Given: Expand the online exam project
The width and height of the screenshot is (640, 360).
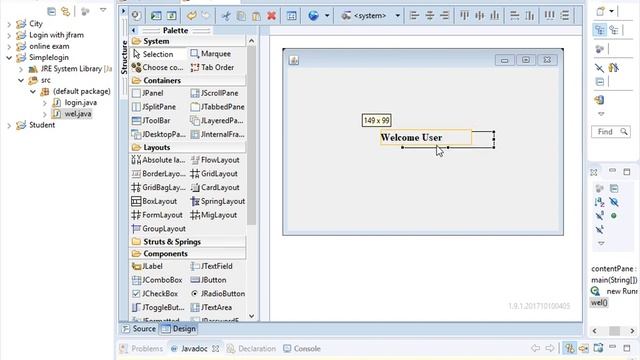Looking at the screenshot, I should click(x=9, y=47).
